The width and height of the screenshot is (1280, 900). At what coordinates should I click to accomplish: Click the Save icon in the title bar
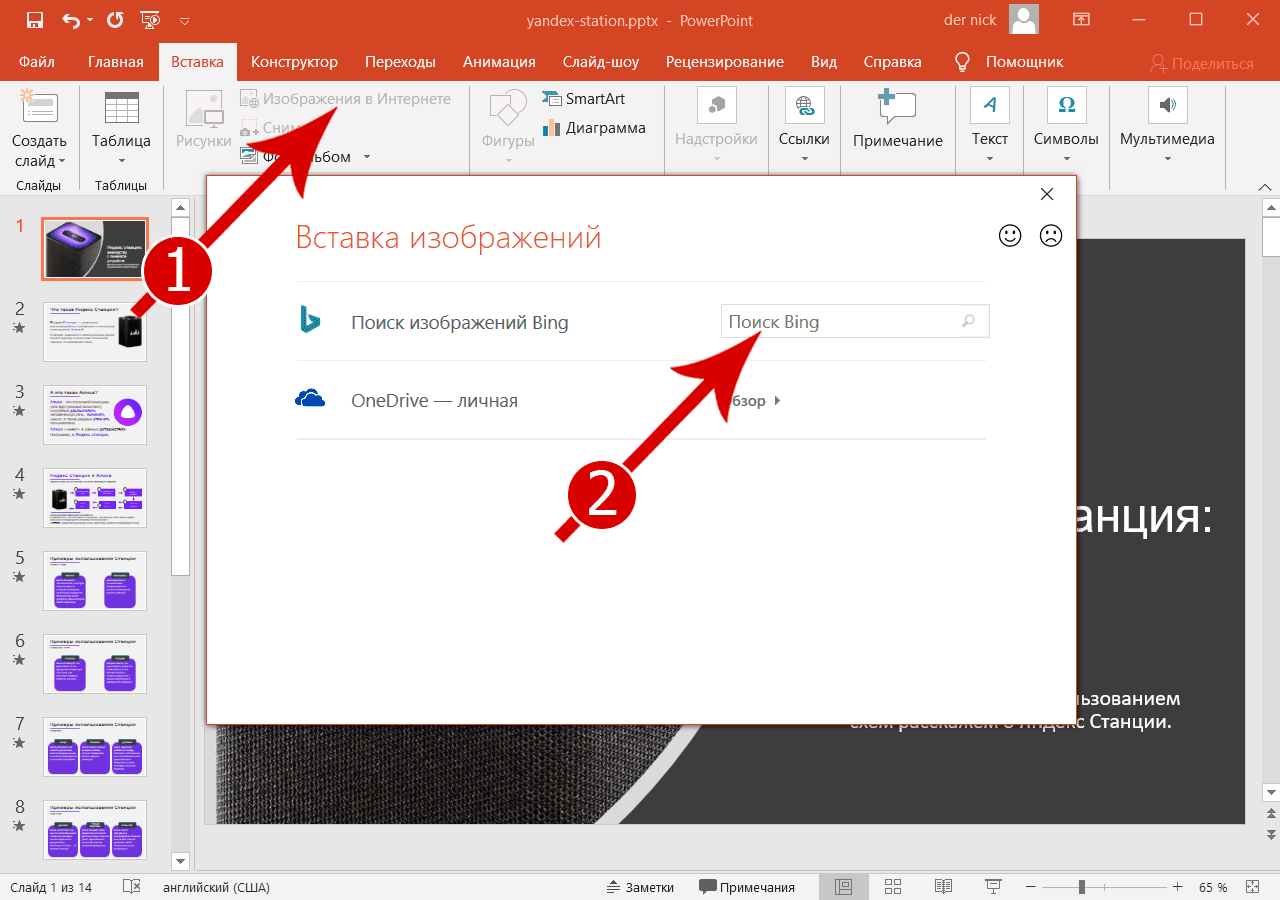point(35,20)
